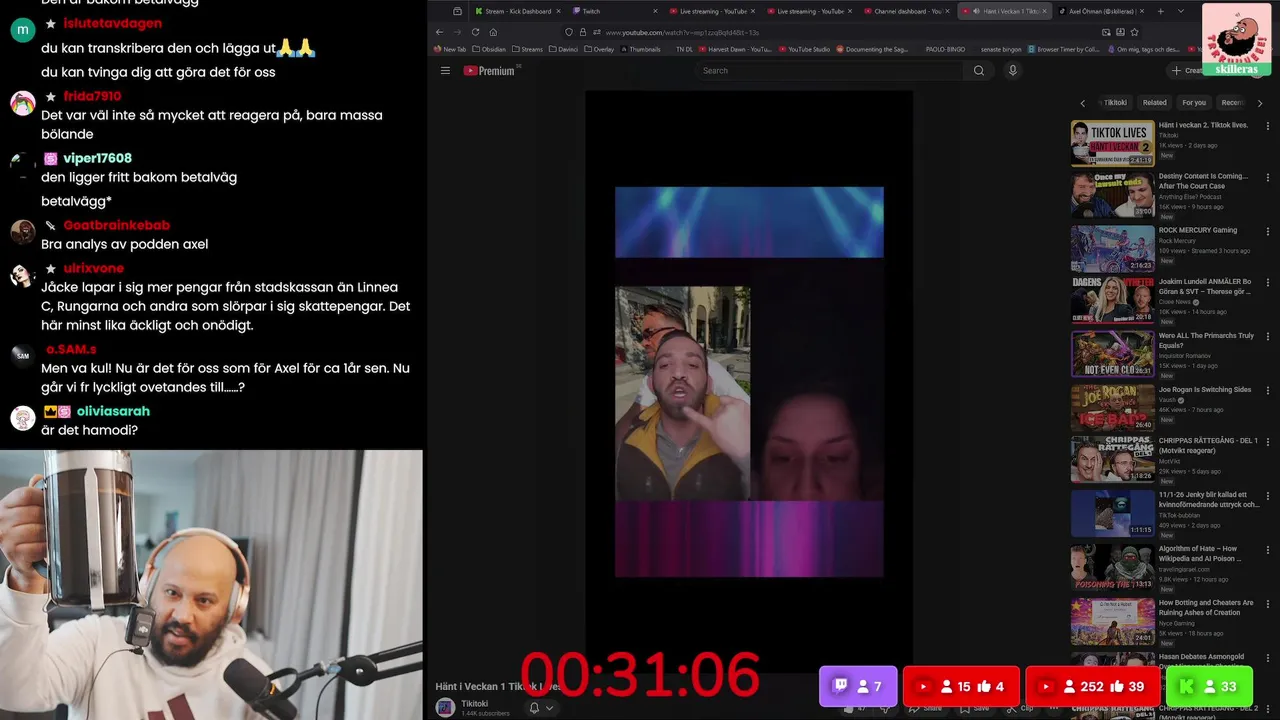
Task: Open Browser Timer by Coll bookmark
Action: pyautogui.click(x=1063, y=49)
